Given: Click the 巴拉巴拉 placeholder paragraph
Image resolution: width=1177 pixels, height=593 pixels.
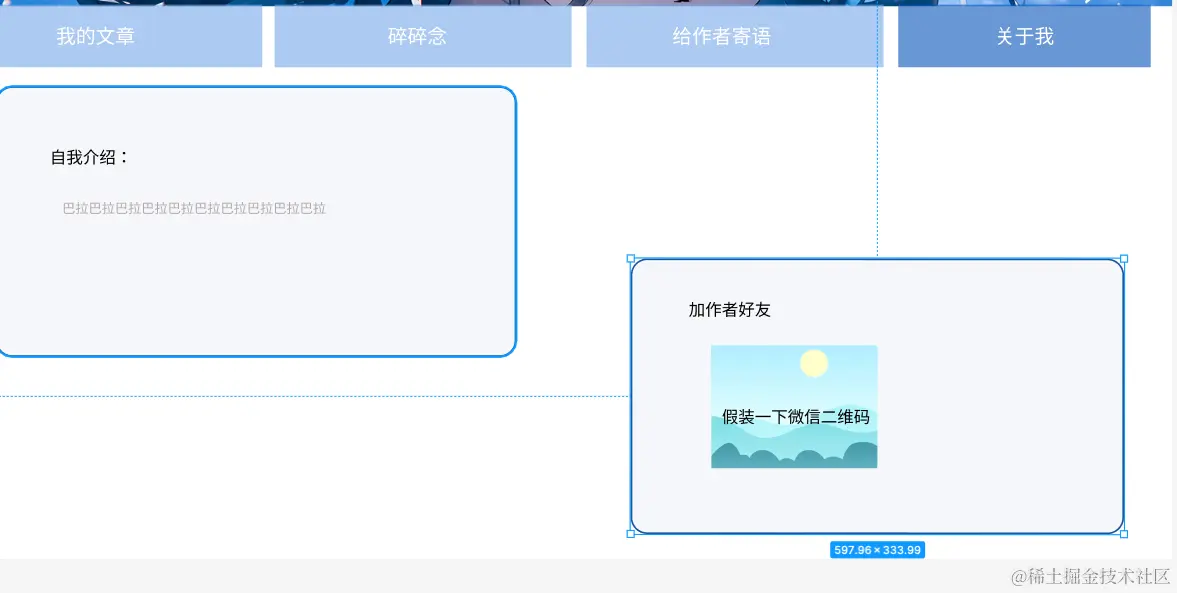Looking at the screenshot, I should pos(194,209).
